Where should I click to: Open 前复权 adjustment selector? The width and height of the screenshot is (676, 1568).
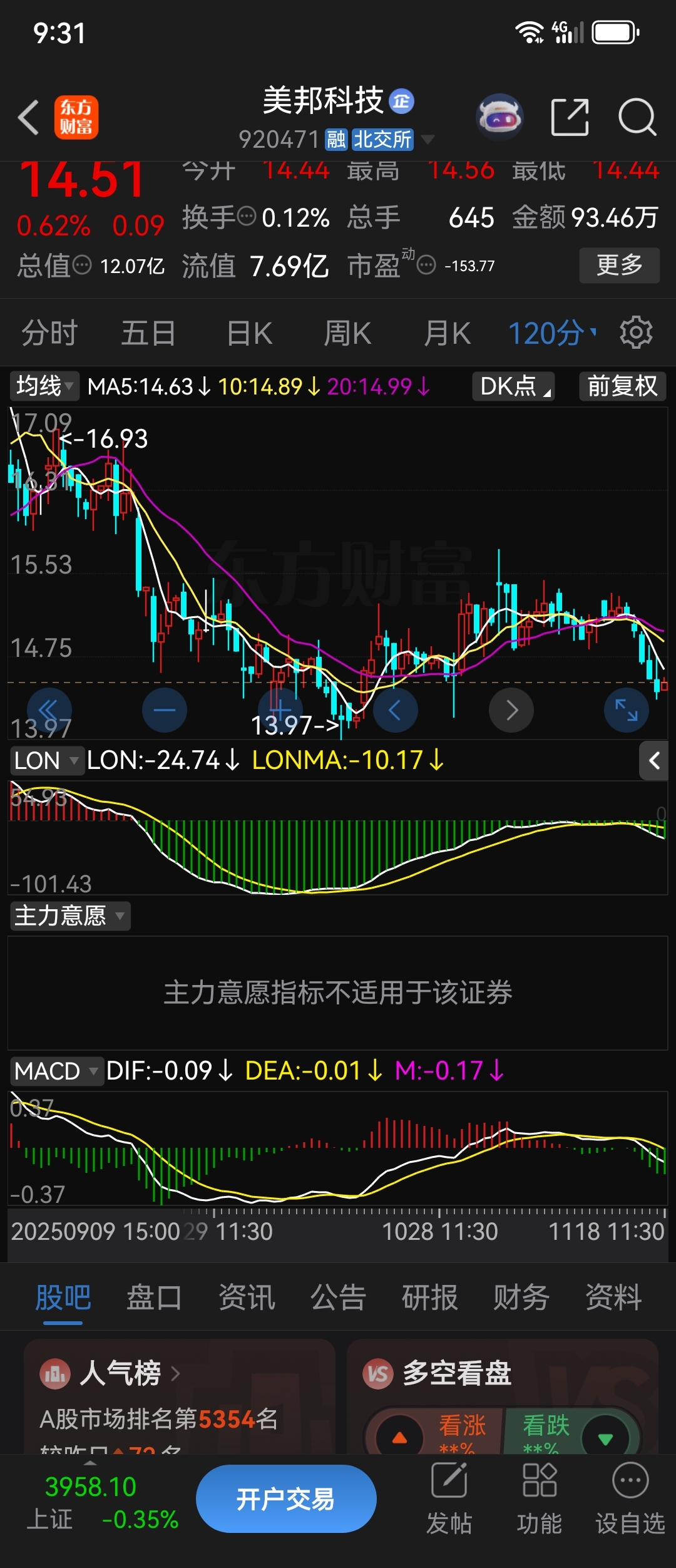point(622,386)
